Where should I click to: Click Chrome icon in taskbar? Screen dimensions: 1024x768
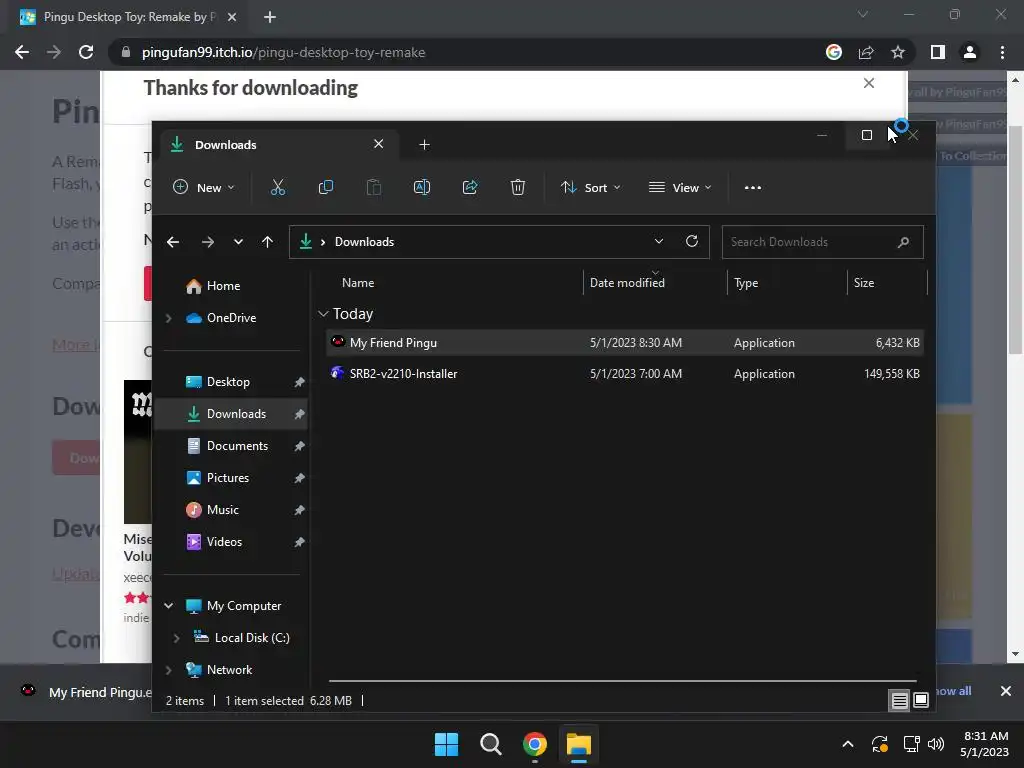tap(534, 744)
